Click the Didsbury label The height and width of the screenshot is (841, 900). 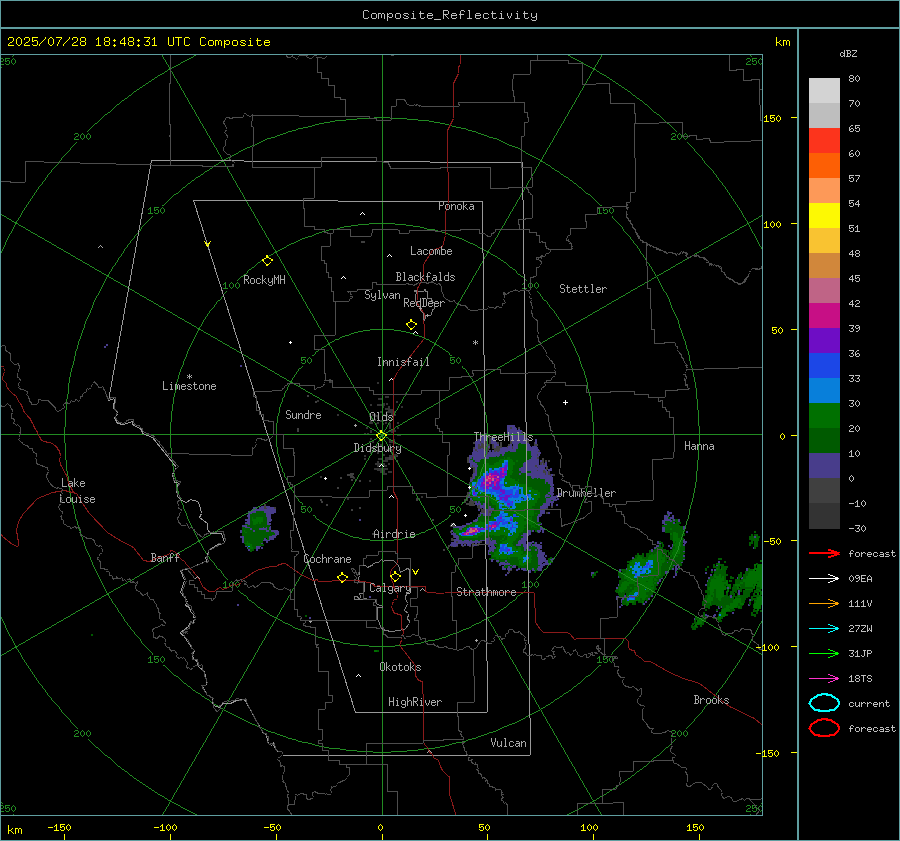377,448
